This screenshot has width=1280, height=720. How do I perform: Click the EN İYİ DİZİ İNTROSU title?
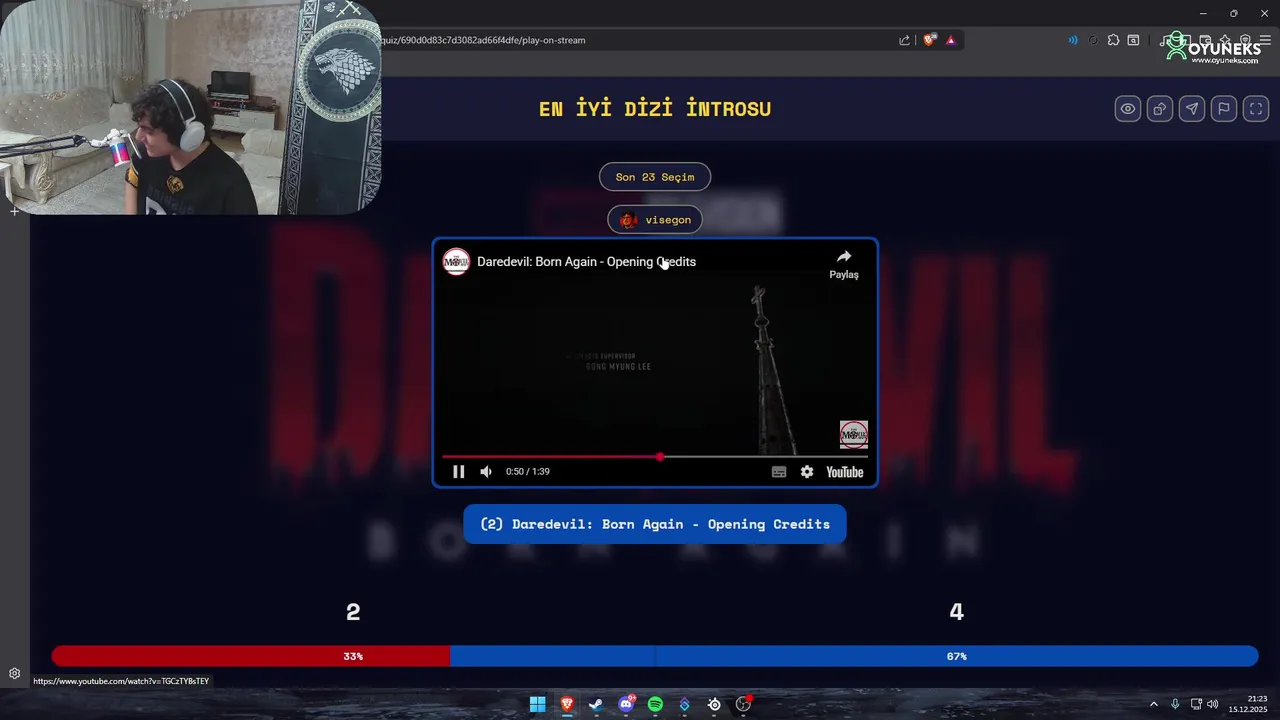(x=655, y=109)
